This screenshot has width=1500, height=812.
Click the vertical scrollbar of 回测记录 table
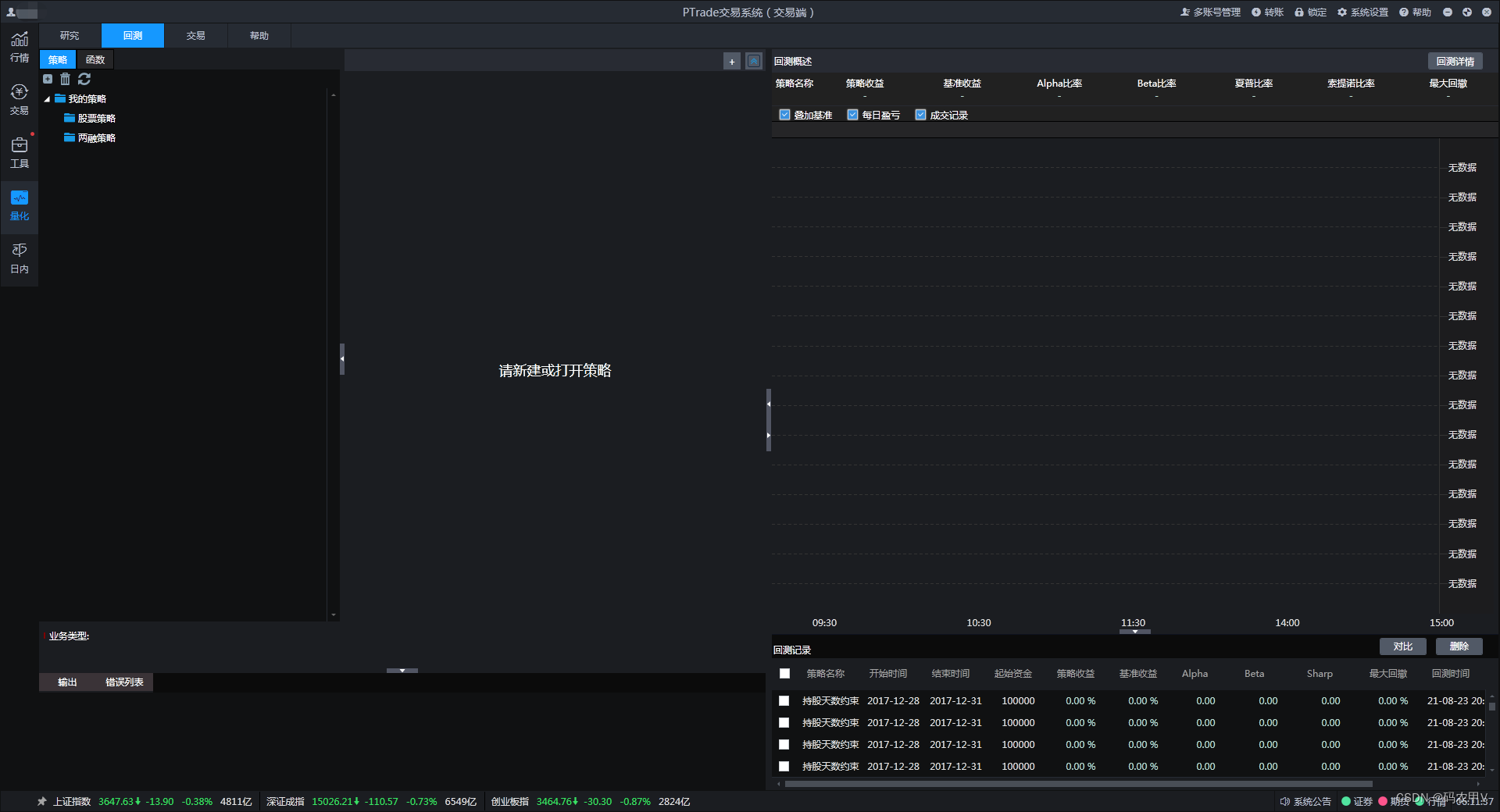pos(1492,707)
